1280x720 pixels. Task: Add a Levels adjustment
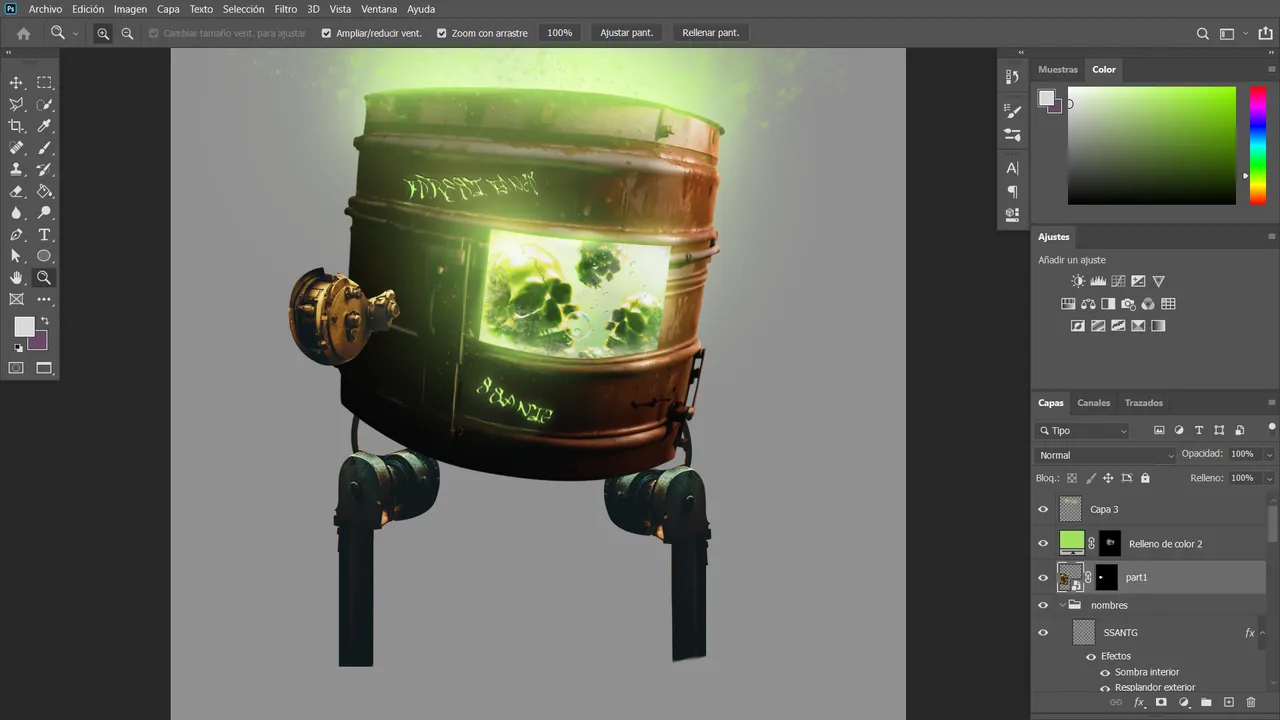click(x=1098, y=281)
